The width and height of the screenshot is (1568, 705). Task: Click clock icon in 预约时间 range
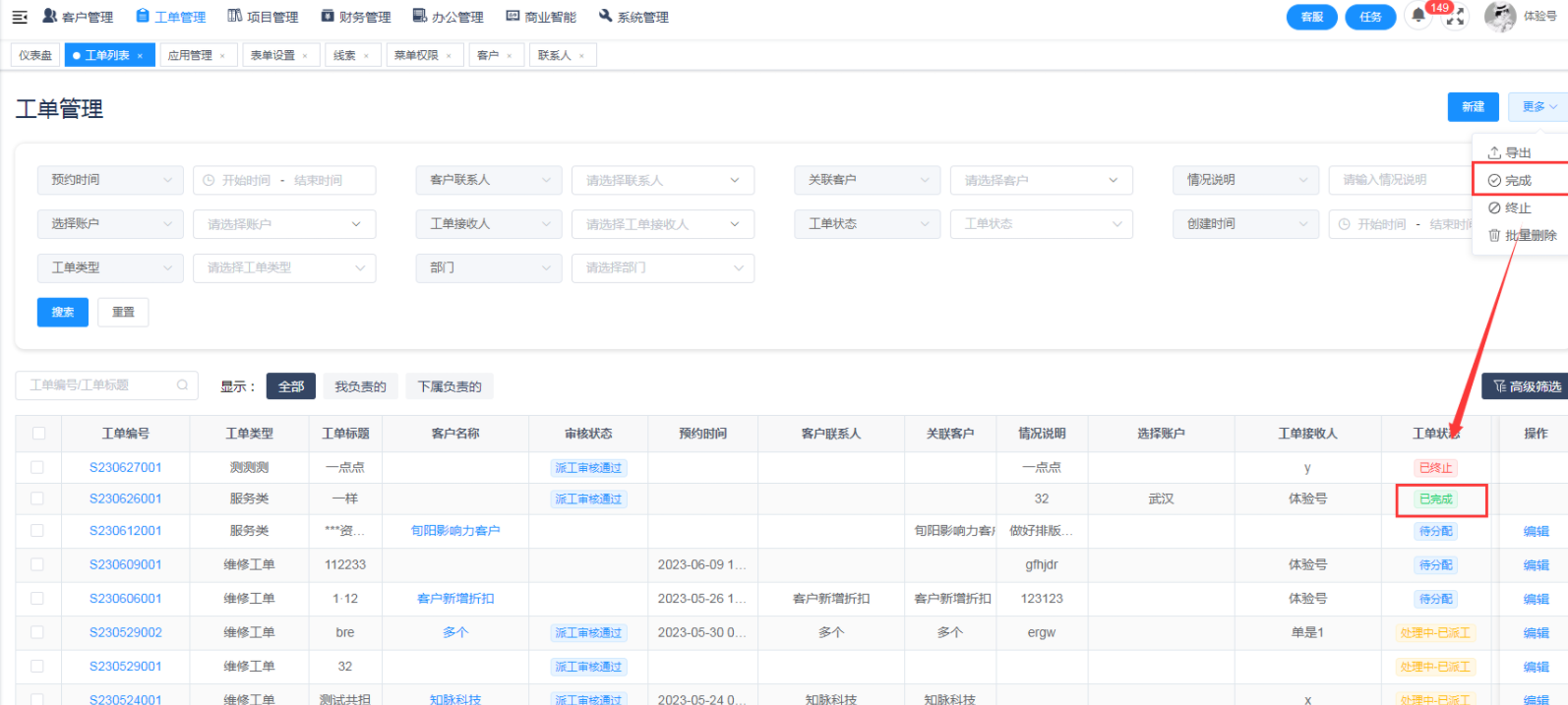(x=209, y=181)
